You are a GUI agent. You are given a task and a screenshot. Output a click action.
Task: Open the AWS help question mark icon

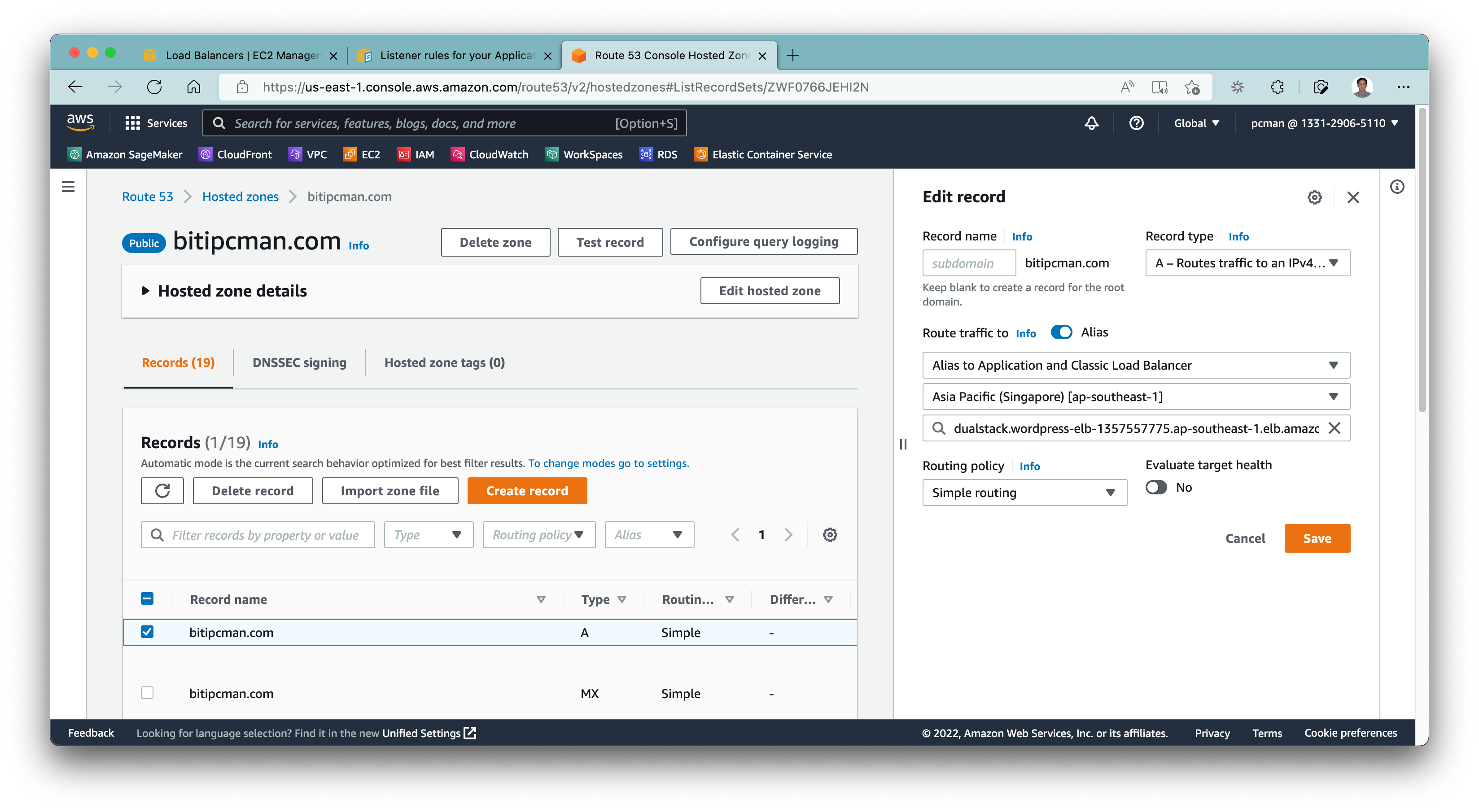click(1136, 123)
